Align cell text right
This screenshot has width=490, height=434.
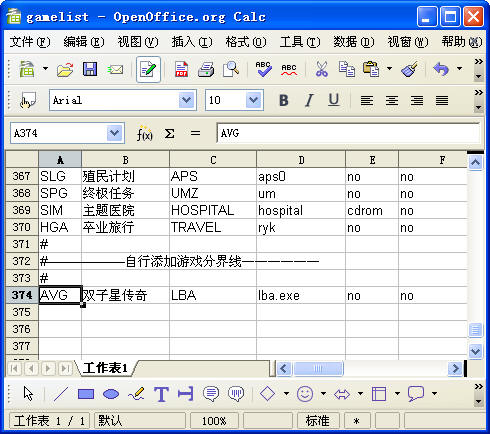pos(417,100)
